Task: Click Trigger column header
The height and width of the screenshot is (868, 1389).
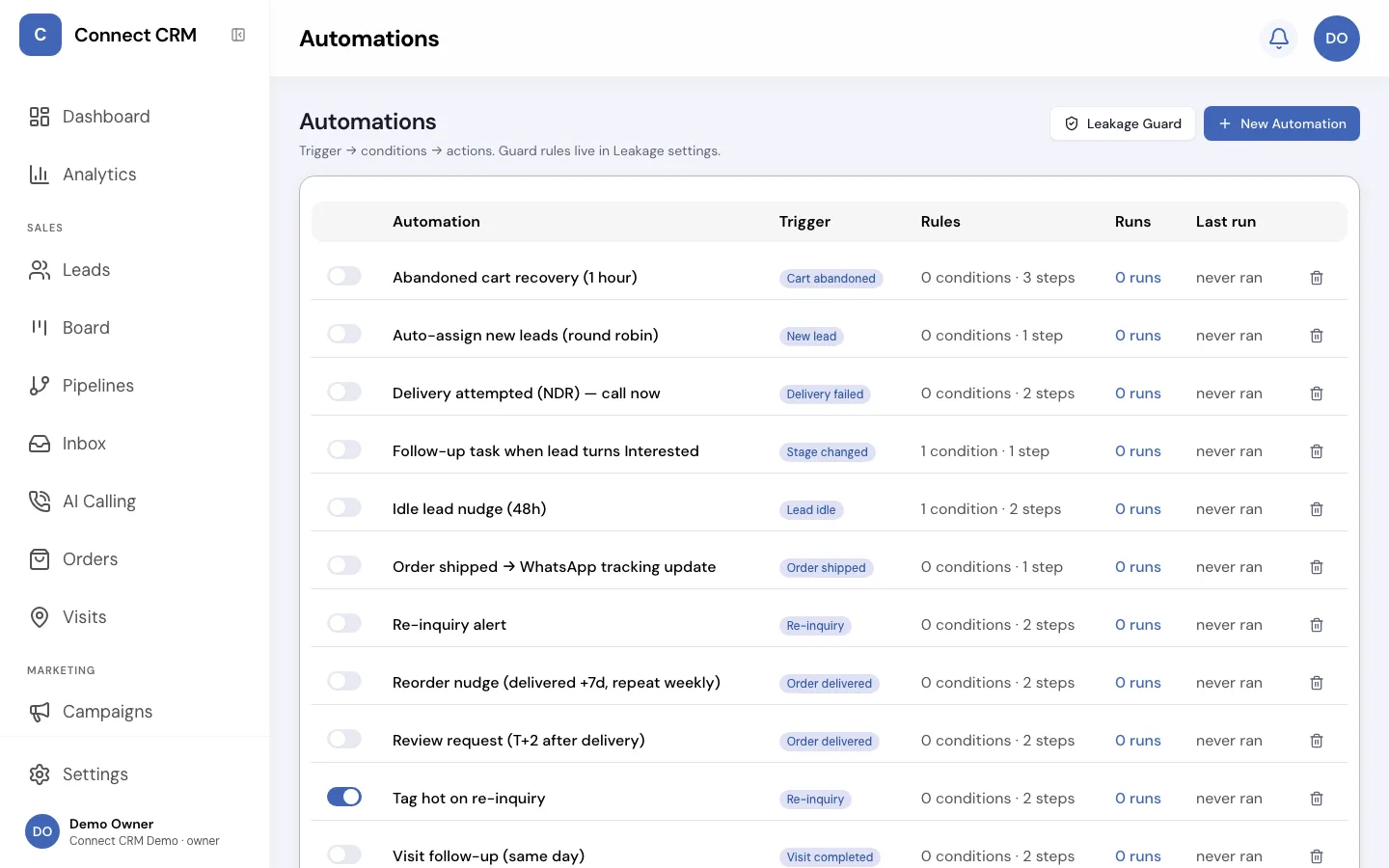Action: pyautogui.click(x=804, y=222)
